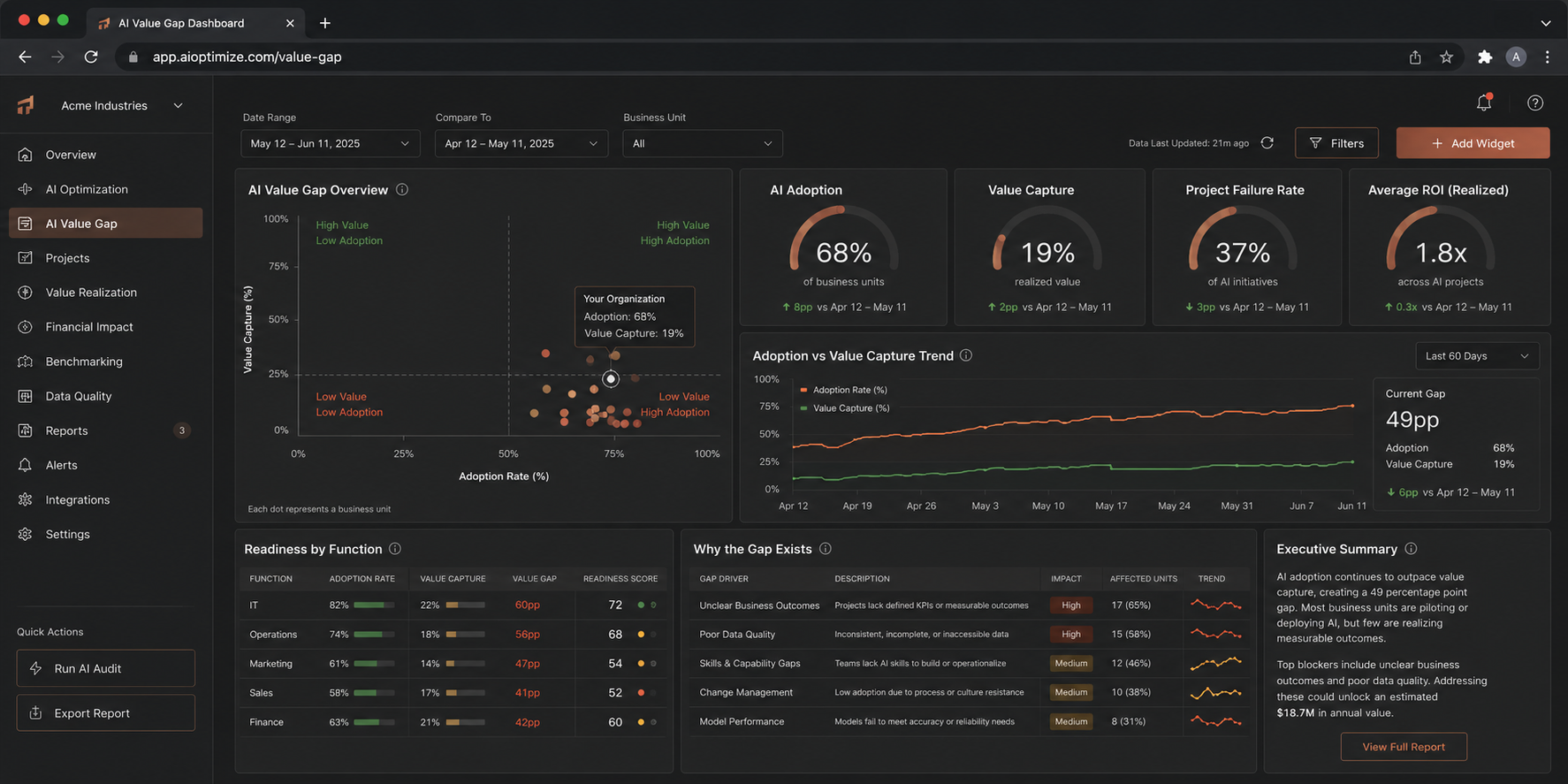Click the Data Quality icon in sidebar
Image resolution: width=1568 pixels, height=784 pixels.
26,396
